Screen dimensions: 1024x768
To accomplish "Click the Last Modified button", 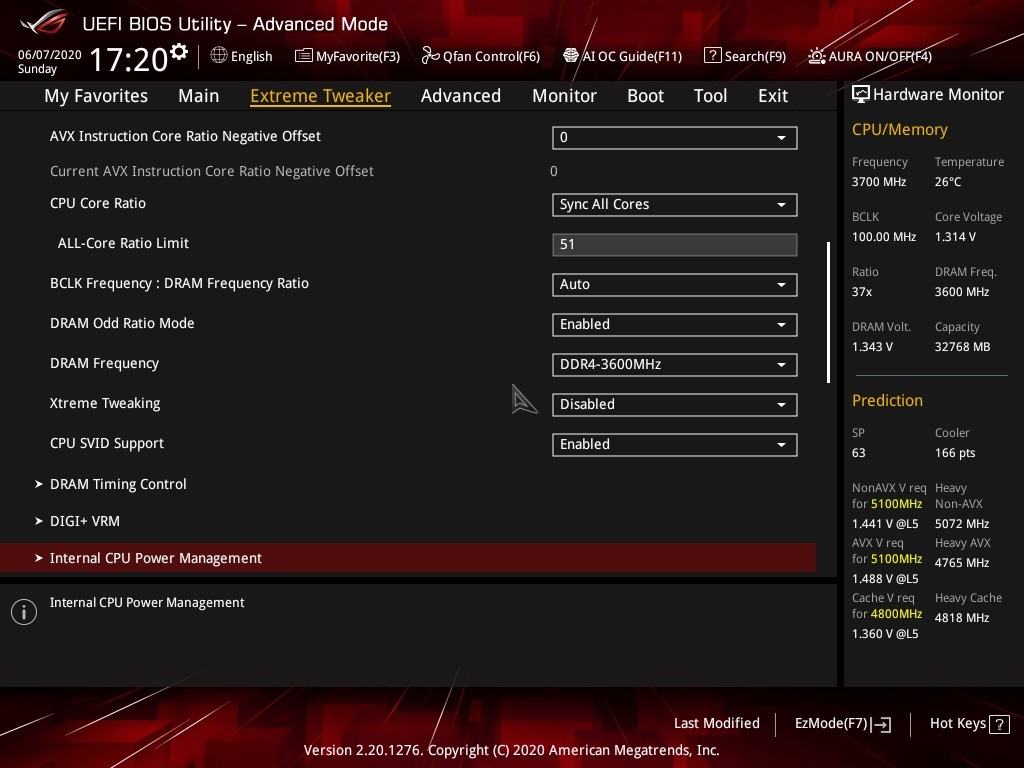I will pos(716,724).
